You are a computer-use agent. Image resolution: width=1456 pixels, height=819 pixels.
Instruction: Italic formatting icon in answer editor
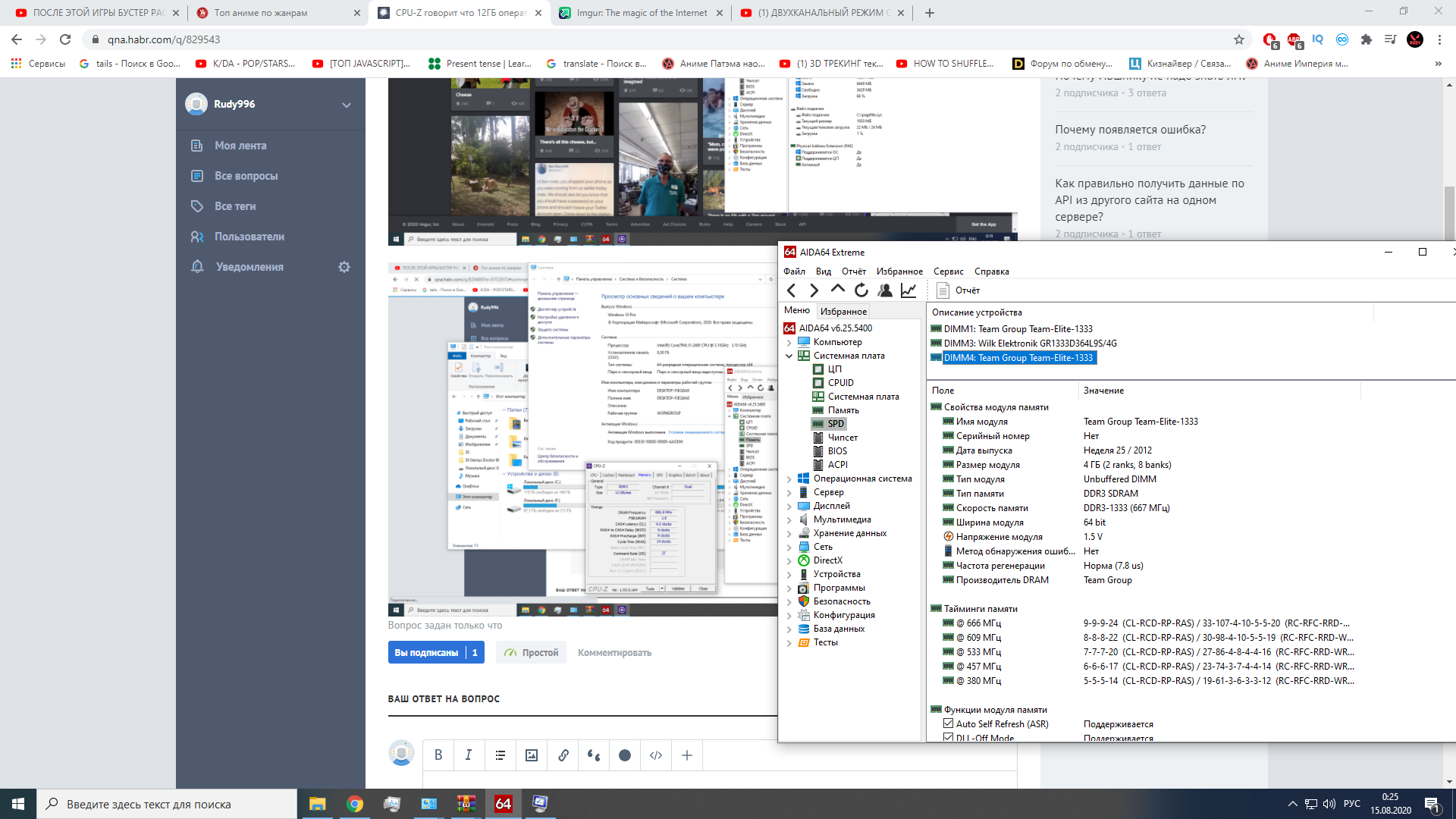point(469,755)
